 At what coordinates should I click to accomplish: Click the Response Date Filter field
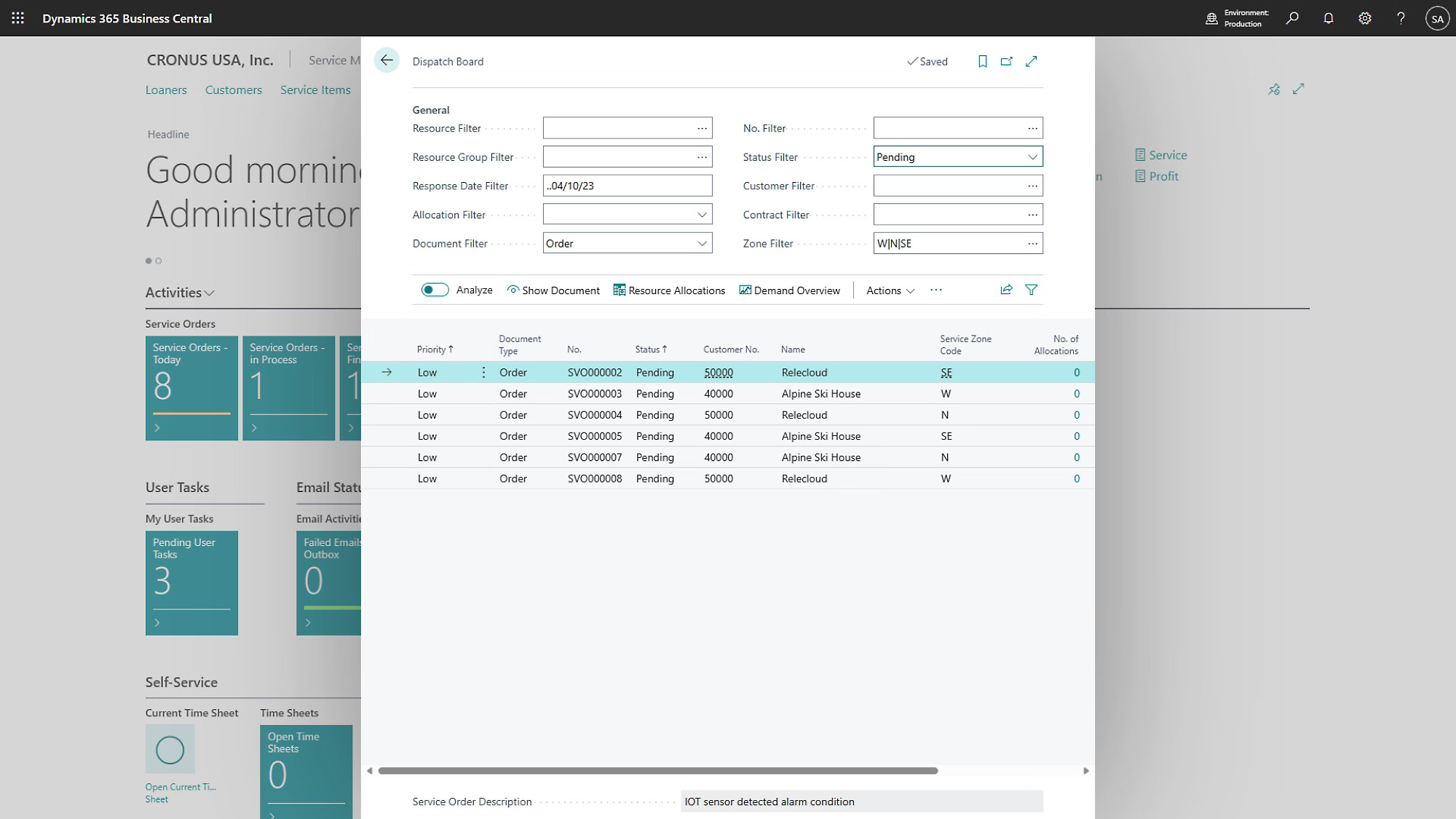click(627, 186)
